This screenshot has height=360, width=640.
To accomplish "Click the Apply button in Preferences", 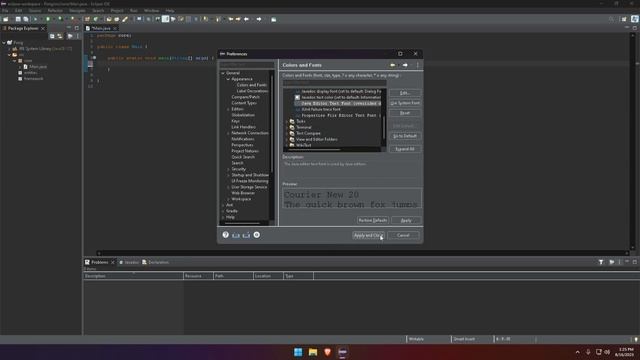I will coord(406,220).
